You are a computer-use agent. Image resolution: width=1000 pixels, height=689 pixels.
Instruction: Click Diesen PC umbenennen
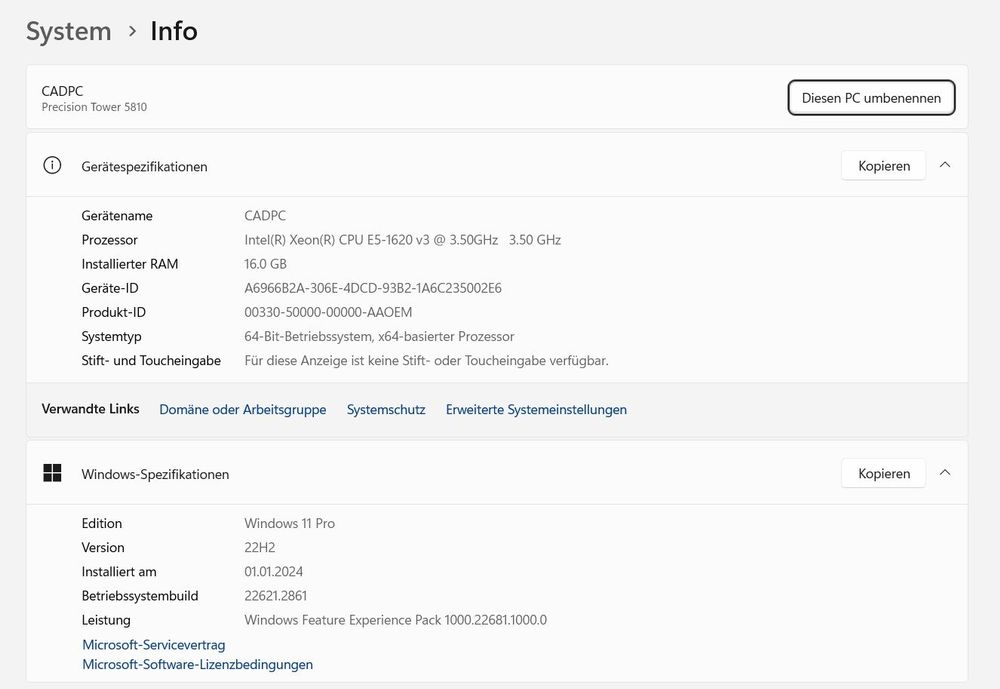[871, 98]
